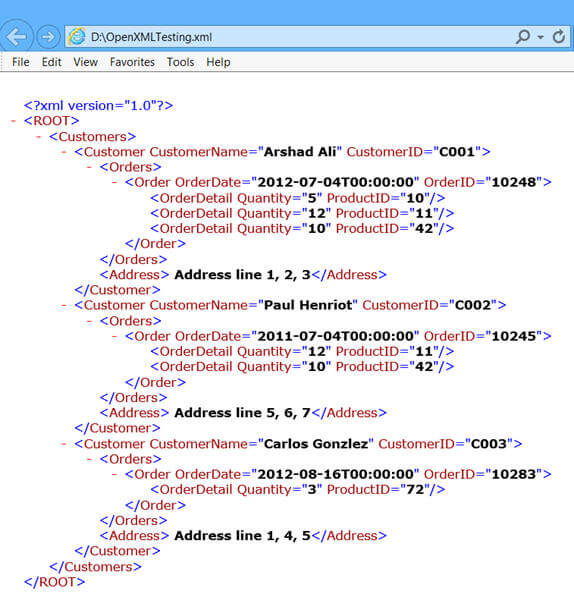Click the D:\OpenXMLTesting.xml address field
The width and height of the screenshot is (574, 594).
point(317,37)
